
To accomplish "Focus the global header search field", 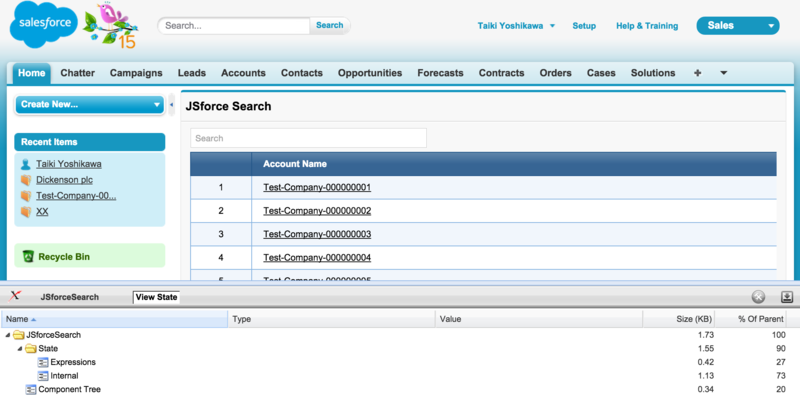I will click(x=236, y=26).
